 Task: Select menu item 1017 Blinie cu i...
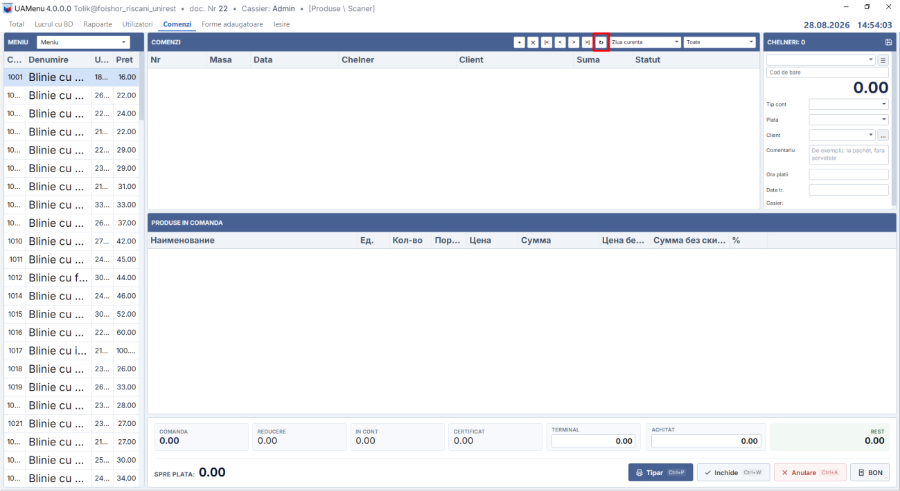[72, 351]
